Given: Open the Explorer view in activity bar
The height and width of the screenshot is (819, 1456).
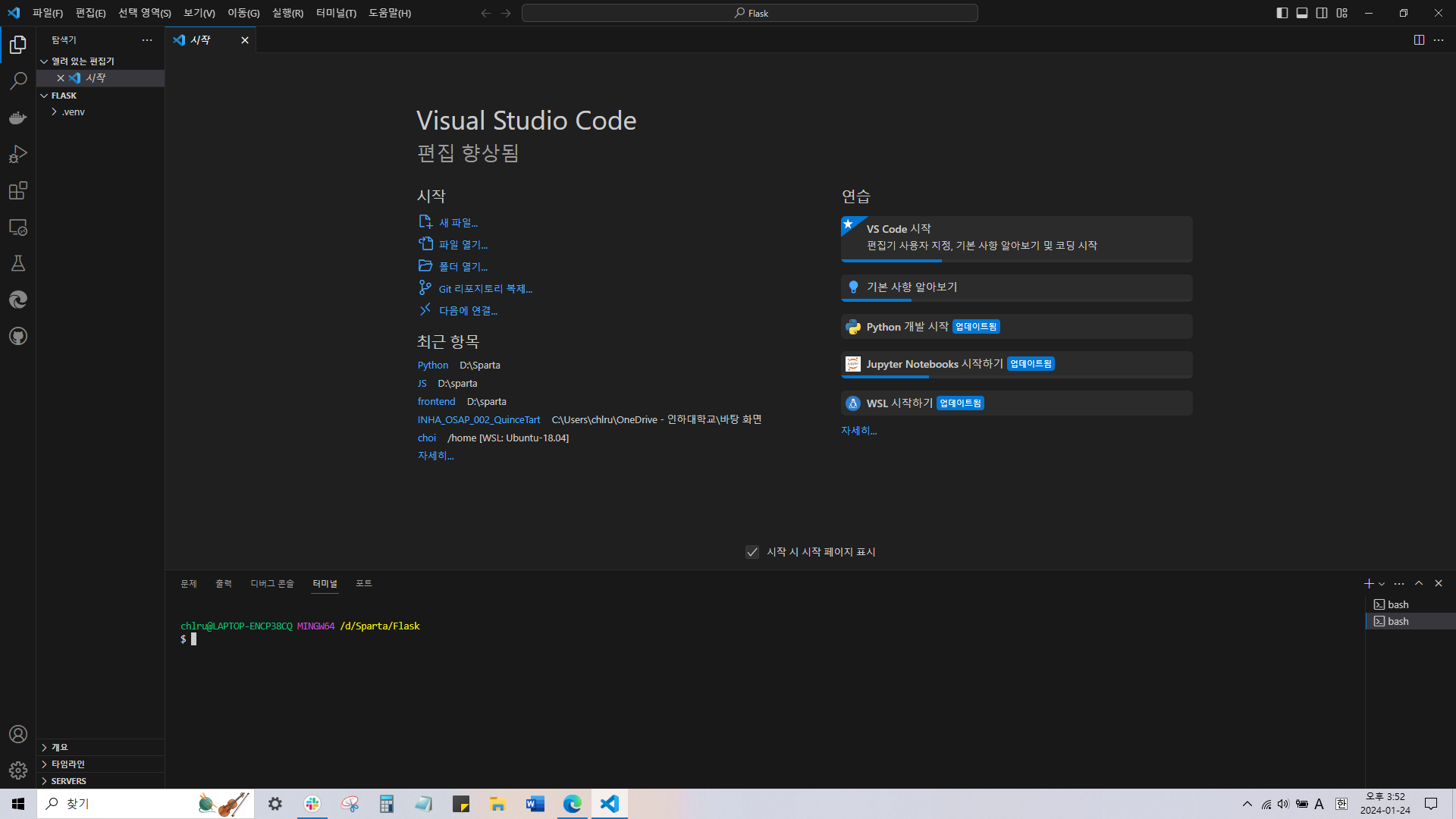Looking at the screenshot, I should (x=18, y=45).
